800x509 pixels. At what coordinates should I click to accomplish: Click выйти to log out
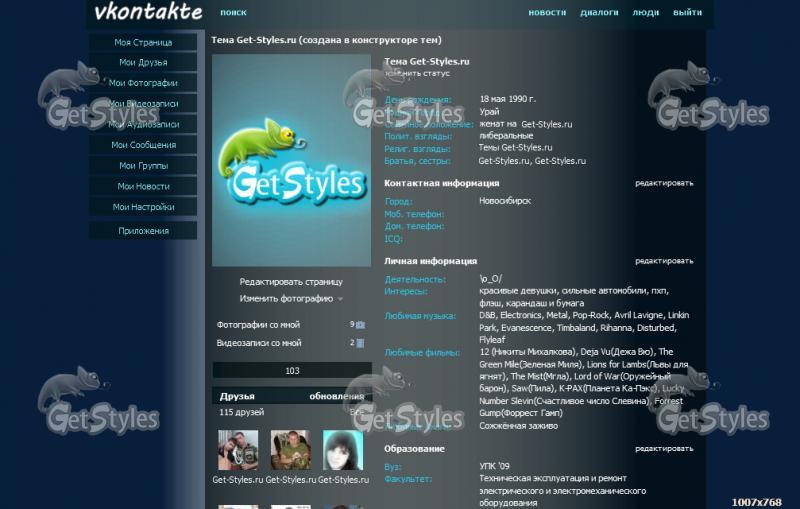point(687,13)
